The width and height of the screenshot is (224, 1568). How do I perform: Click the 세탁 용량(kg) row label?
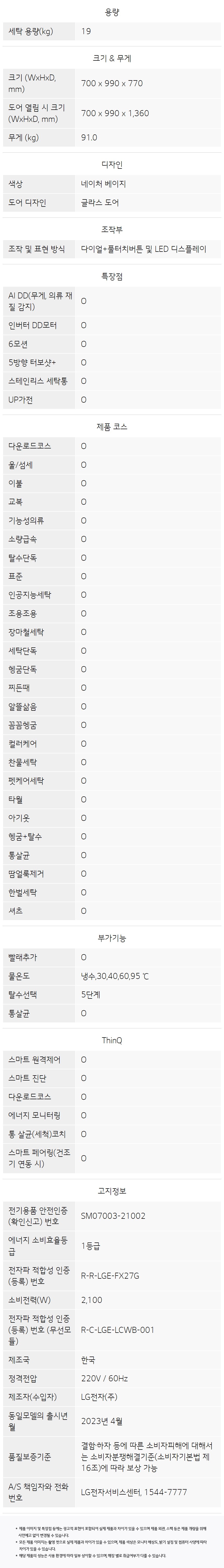tap(30, 31)
